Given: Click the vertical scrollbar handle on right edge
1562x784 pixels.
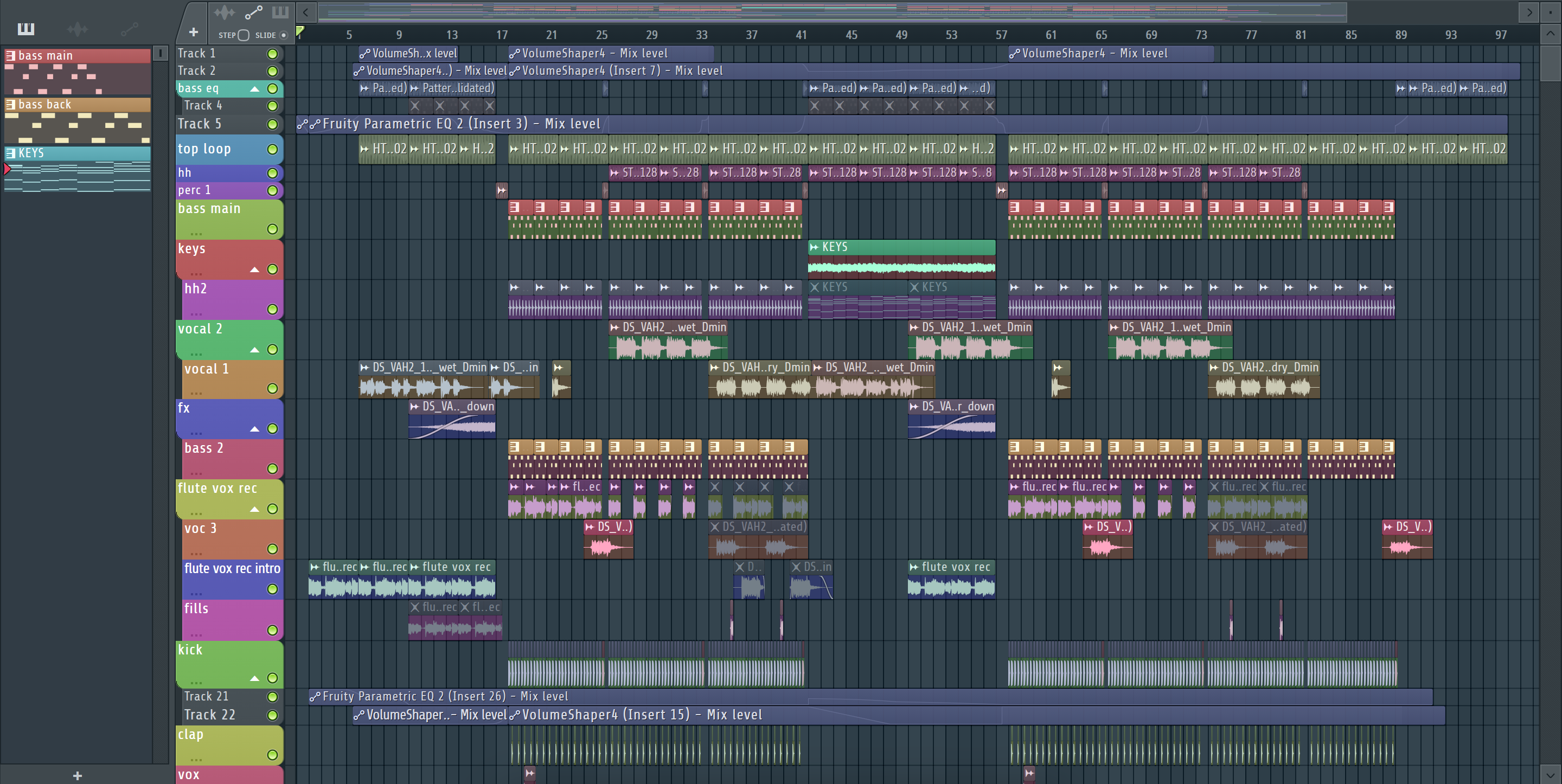Looking at the screenshot, I should point(1551,63).
